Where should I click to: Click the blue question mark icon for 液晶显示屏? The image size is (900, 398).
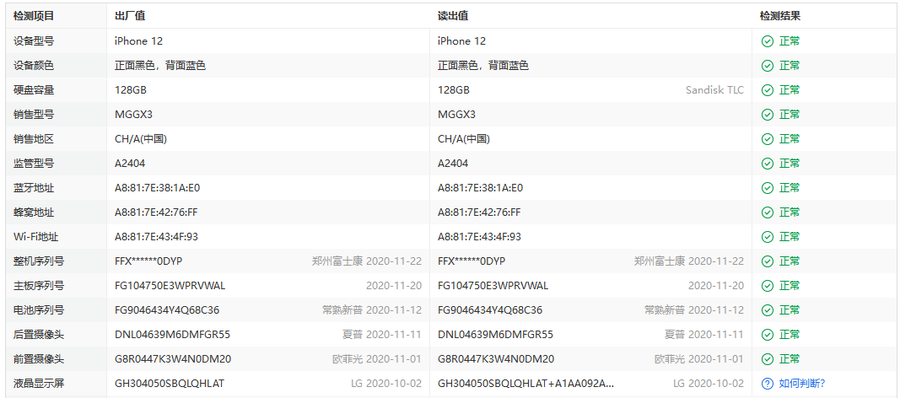(767, 383)
